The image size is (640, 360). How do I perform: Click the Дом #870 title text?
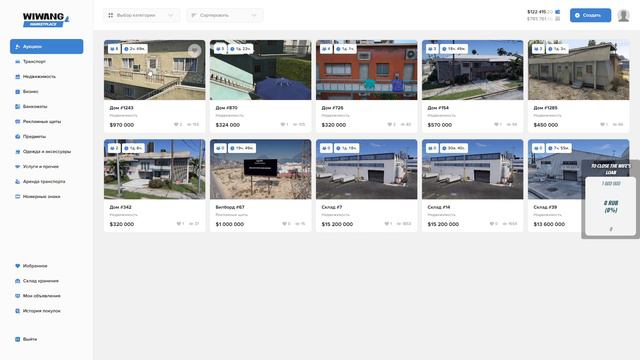click(226, 108)
